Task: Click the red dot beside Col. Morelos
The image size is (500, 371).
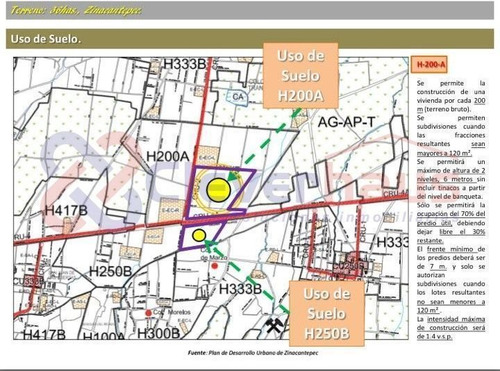Action: [148, 313]
